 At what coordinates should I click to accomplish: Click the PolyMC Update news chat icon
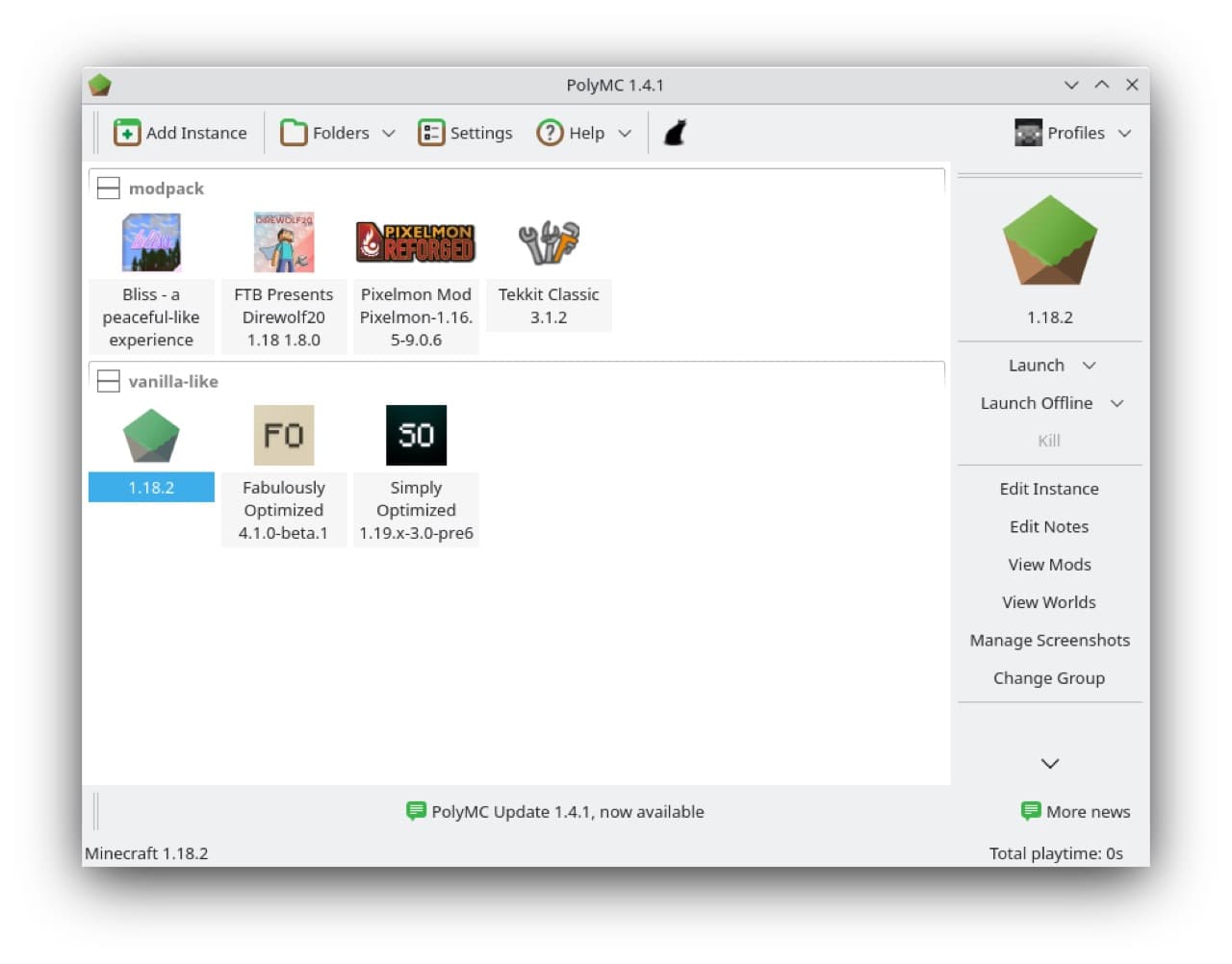416,811
